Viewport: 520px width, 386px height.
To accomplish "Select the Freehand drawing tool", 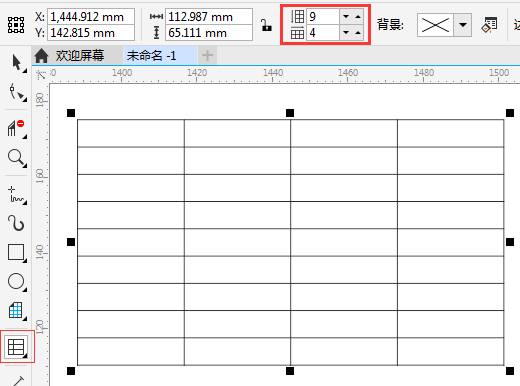I will coord(16,195).
